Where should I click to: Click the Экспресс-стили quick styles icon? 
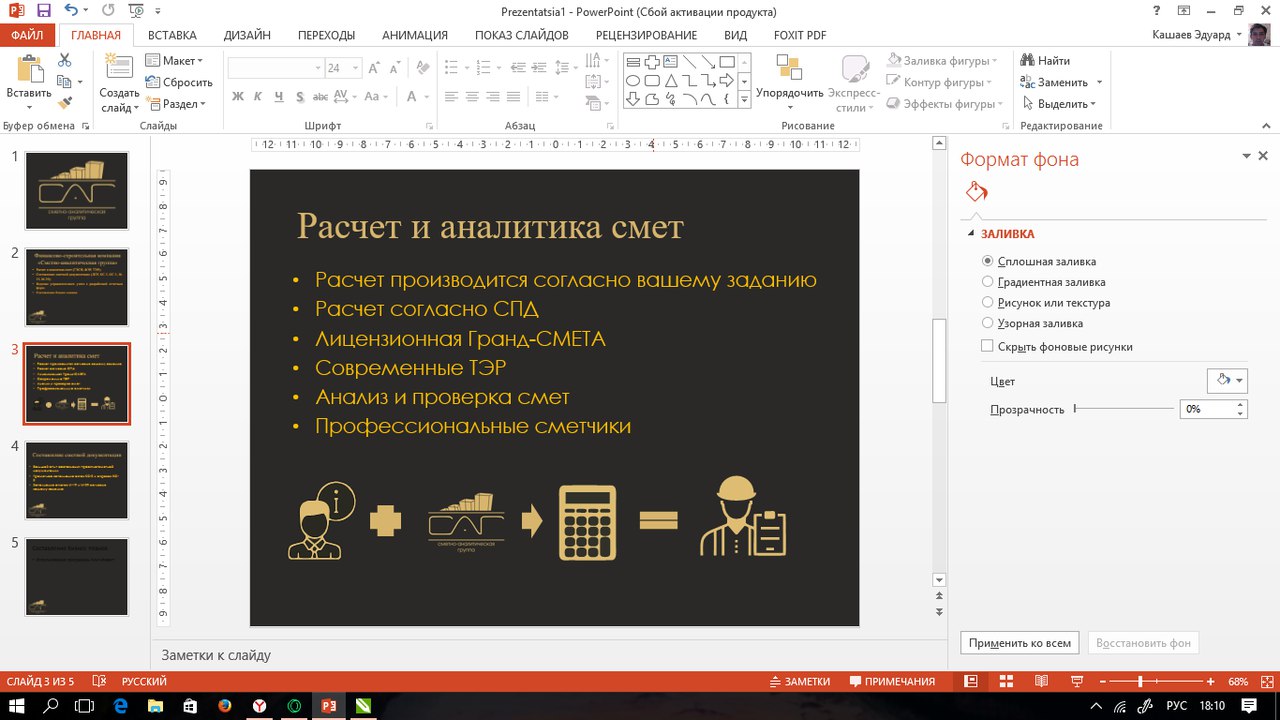[x=855, y=70]
